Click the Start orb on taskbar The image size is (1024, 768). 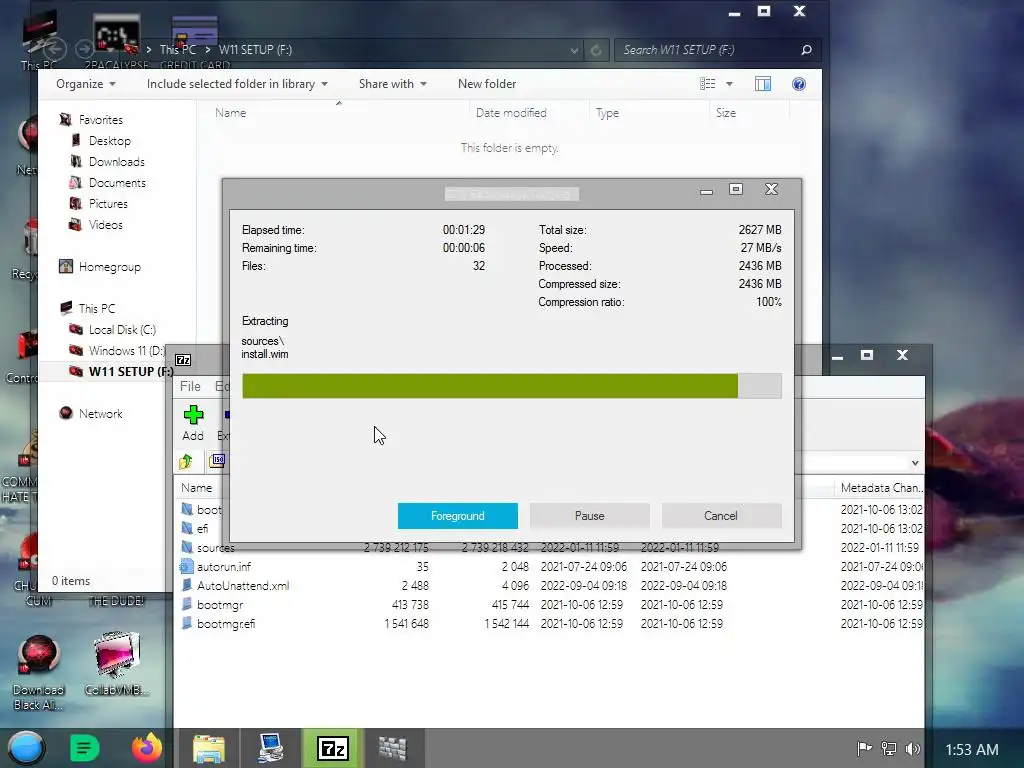(26, 748)
